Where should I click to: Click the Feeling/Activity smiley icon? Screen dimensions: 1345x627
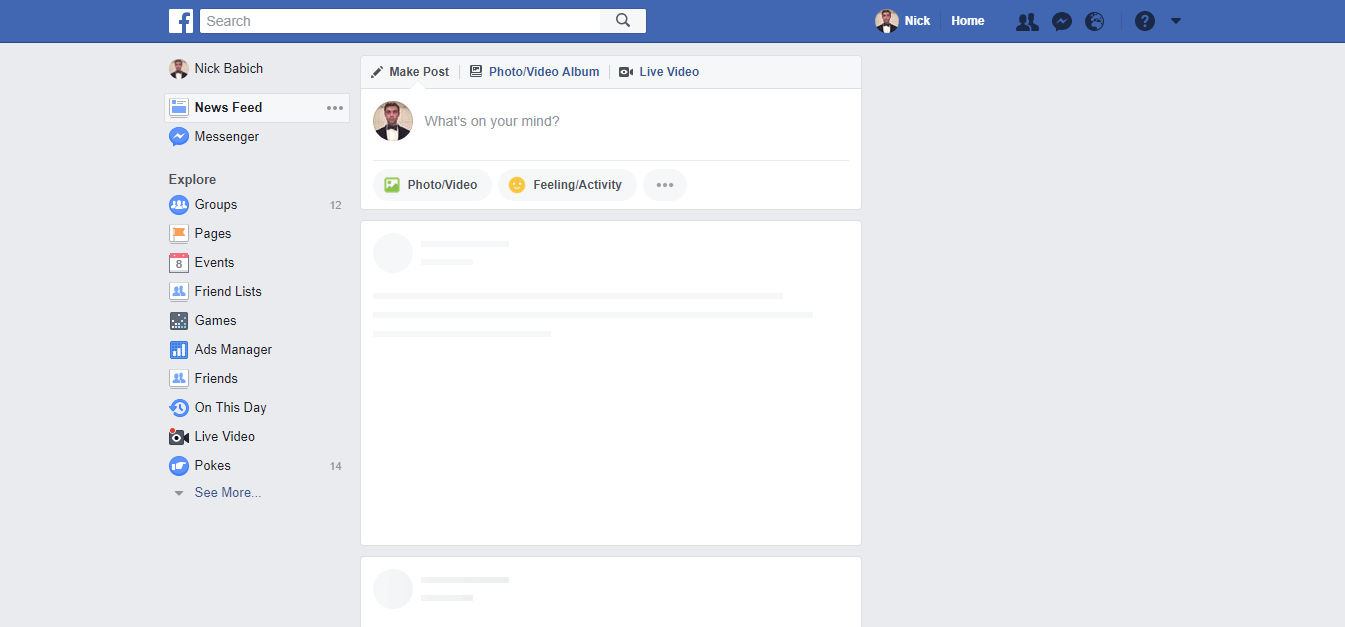[517, 185]
